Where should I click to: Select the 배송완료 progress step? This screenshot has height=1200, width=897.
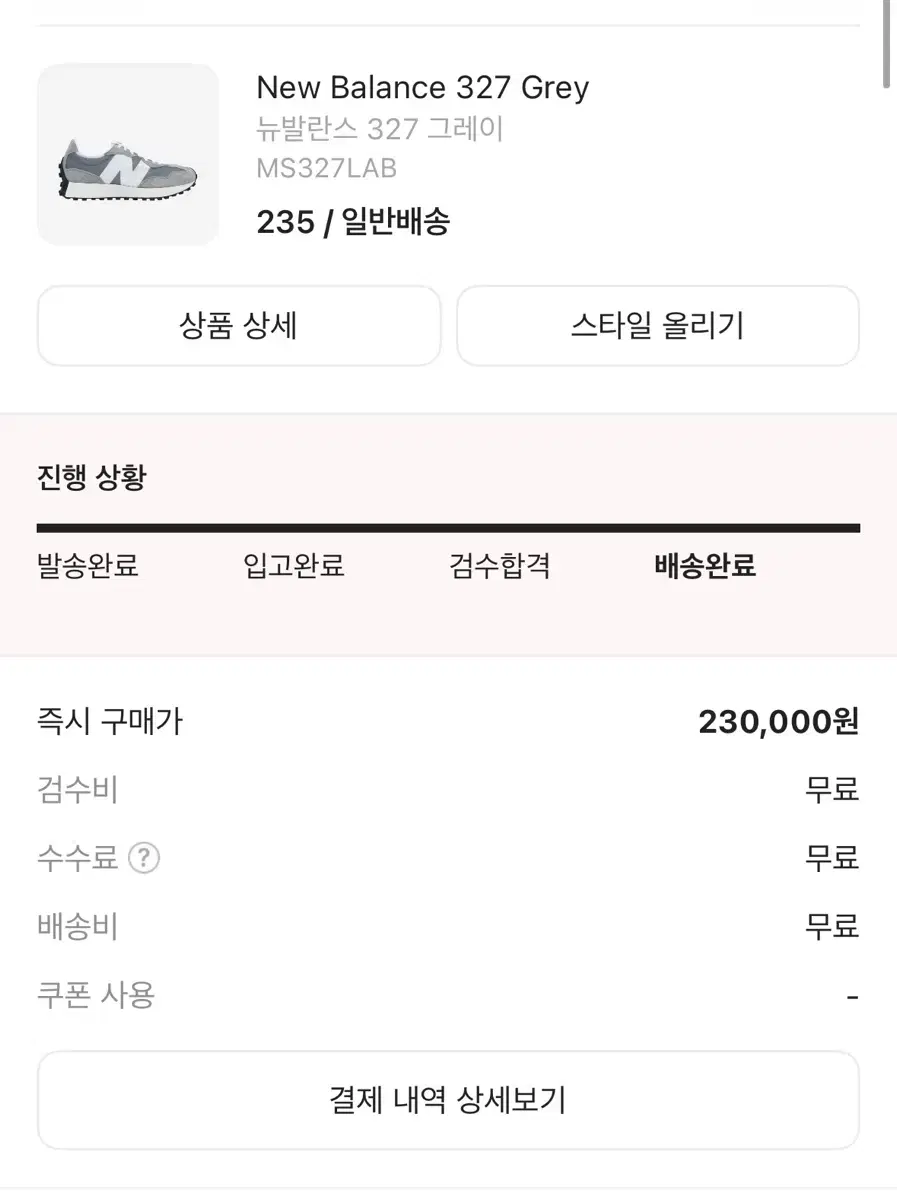coord(705,566)
